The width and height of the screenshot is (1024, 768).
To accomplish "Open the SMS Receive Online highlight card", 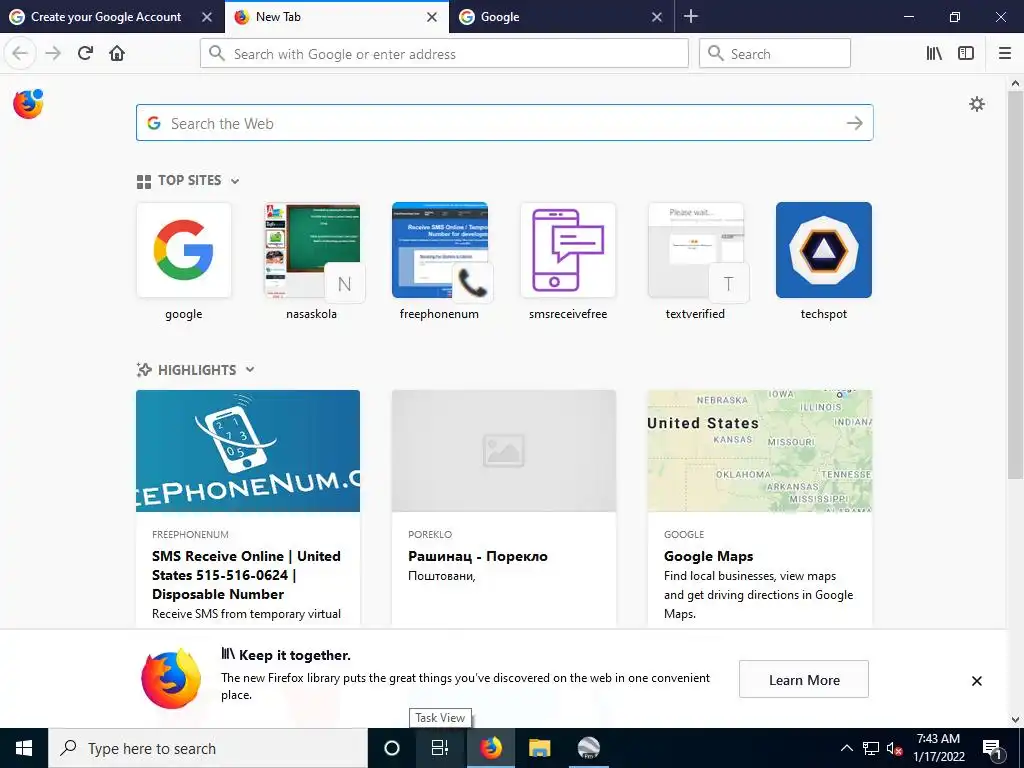I will pyautogui.click(x=248, y=509).
